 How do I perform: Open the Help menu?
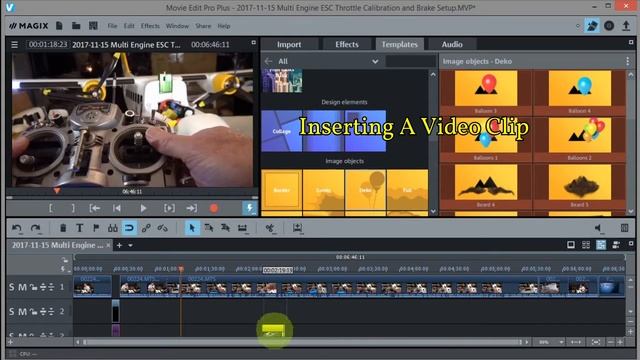(x=224, y=26)
